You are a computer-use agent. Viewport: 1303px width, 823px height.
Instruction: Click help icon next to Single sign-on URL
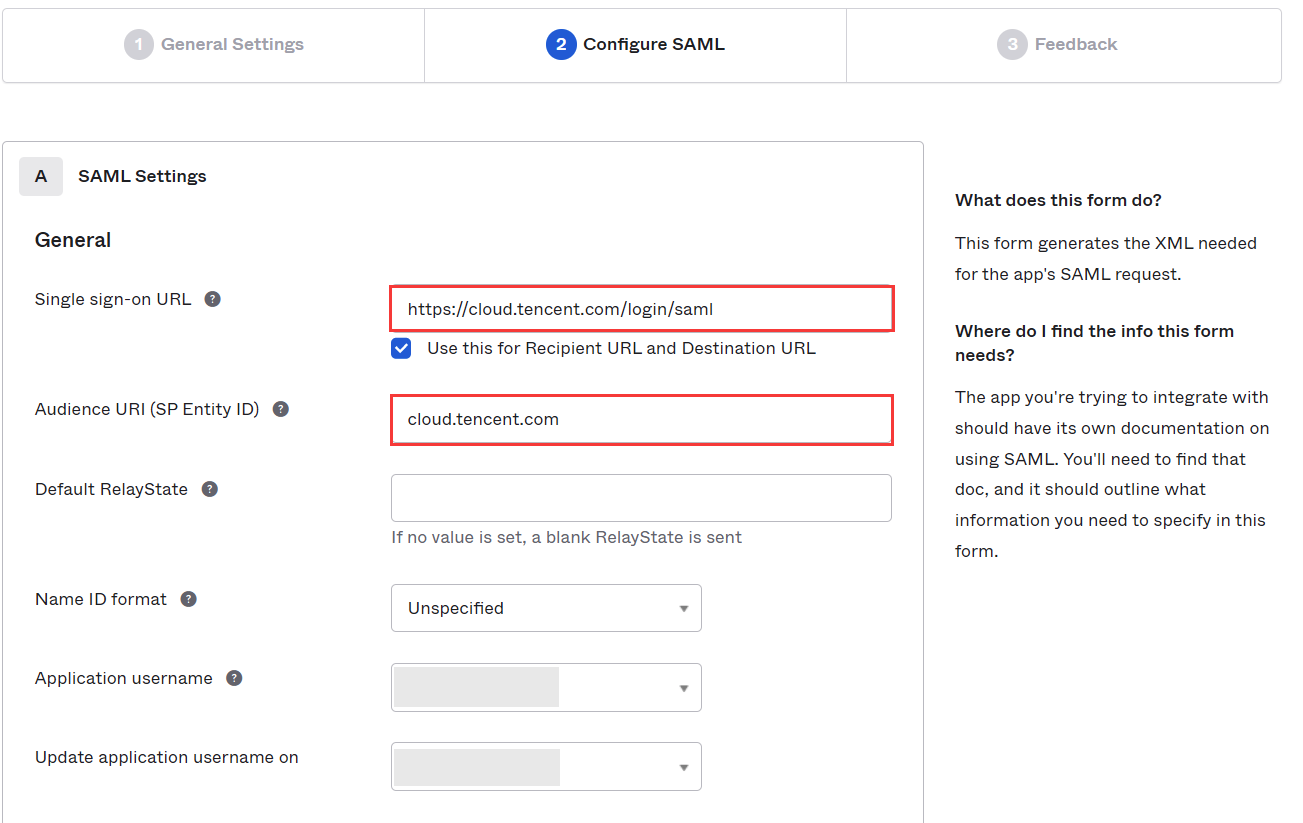click(212, 299)
